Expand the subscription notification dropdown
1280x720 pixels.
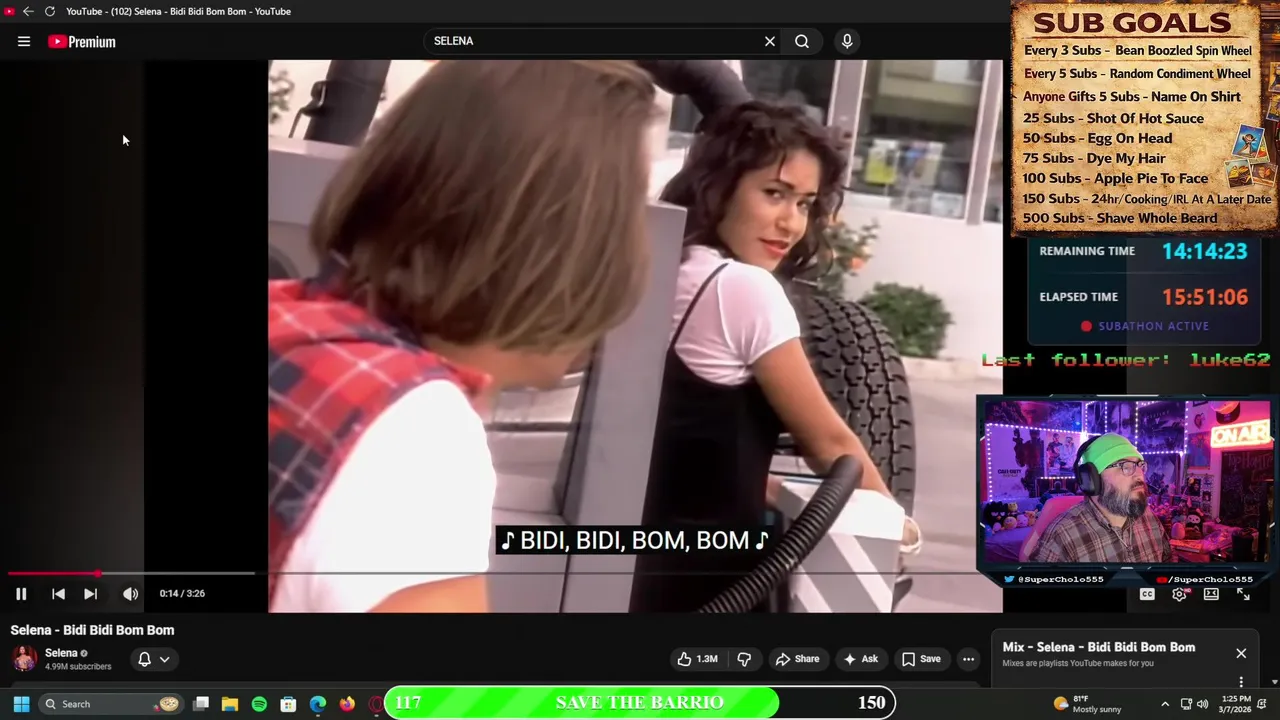click(x=165, y=659)
